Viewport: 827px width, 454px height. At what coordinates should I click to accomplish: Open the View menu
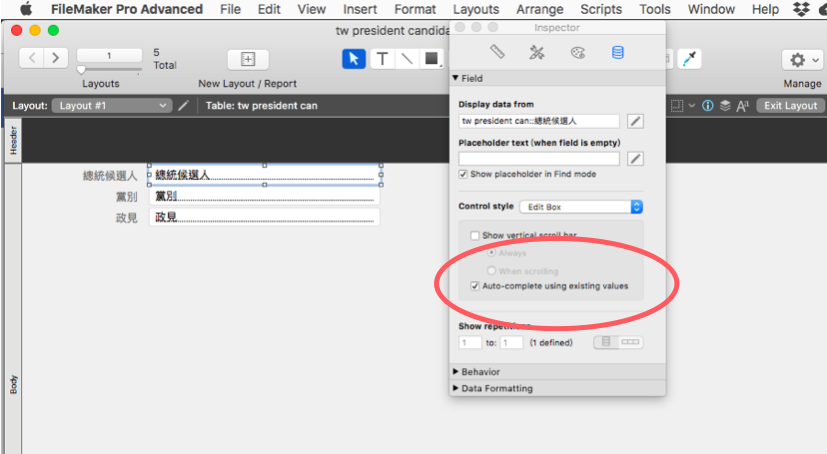pos(312,9)
